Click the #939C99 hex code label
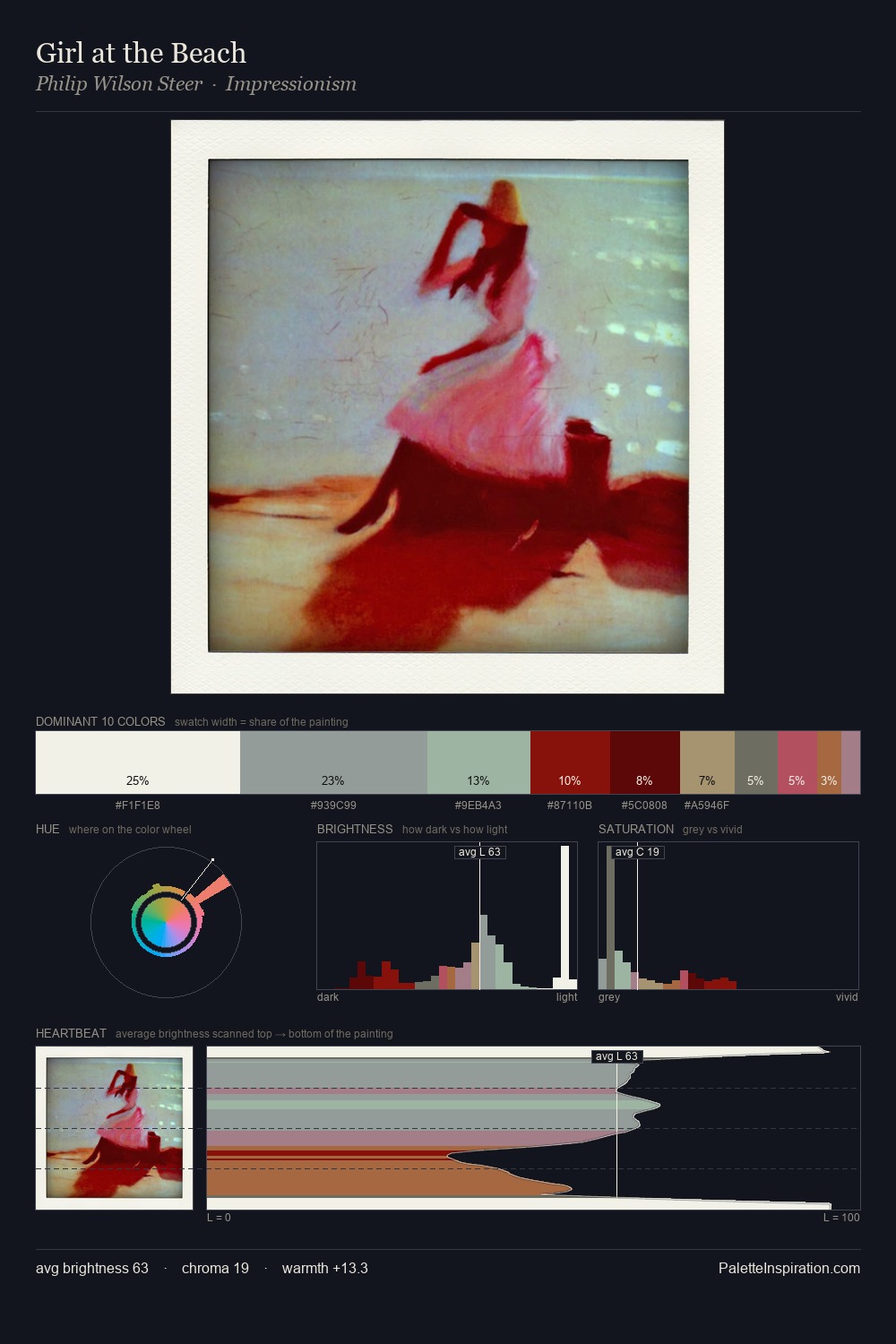896x1344 pixels. coord(333,806)
